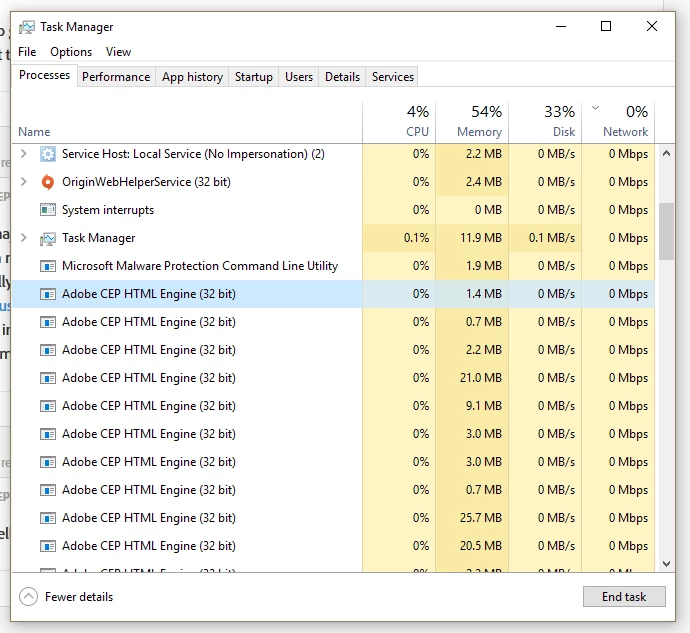Viewport: 690px width, 633px height.
Task: Click the 21.0 MB memory value
Action: [481, 378]
